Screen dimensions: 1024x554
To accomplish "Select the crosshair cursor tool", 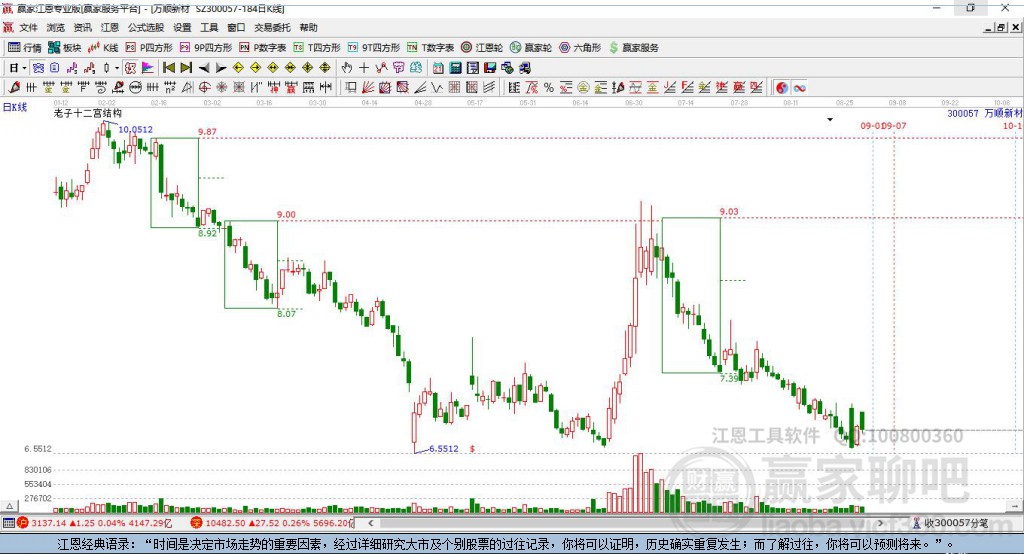I will [x=364, y=68].
